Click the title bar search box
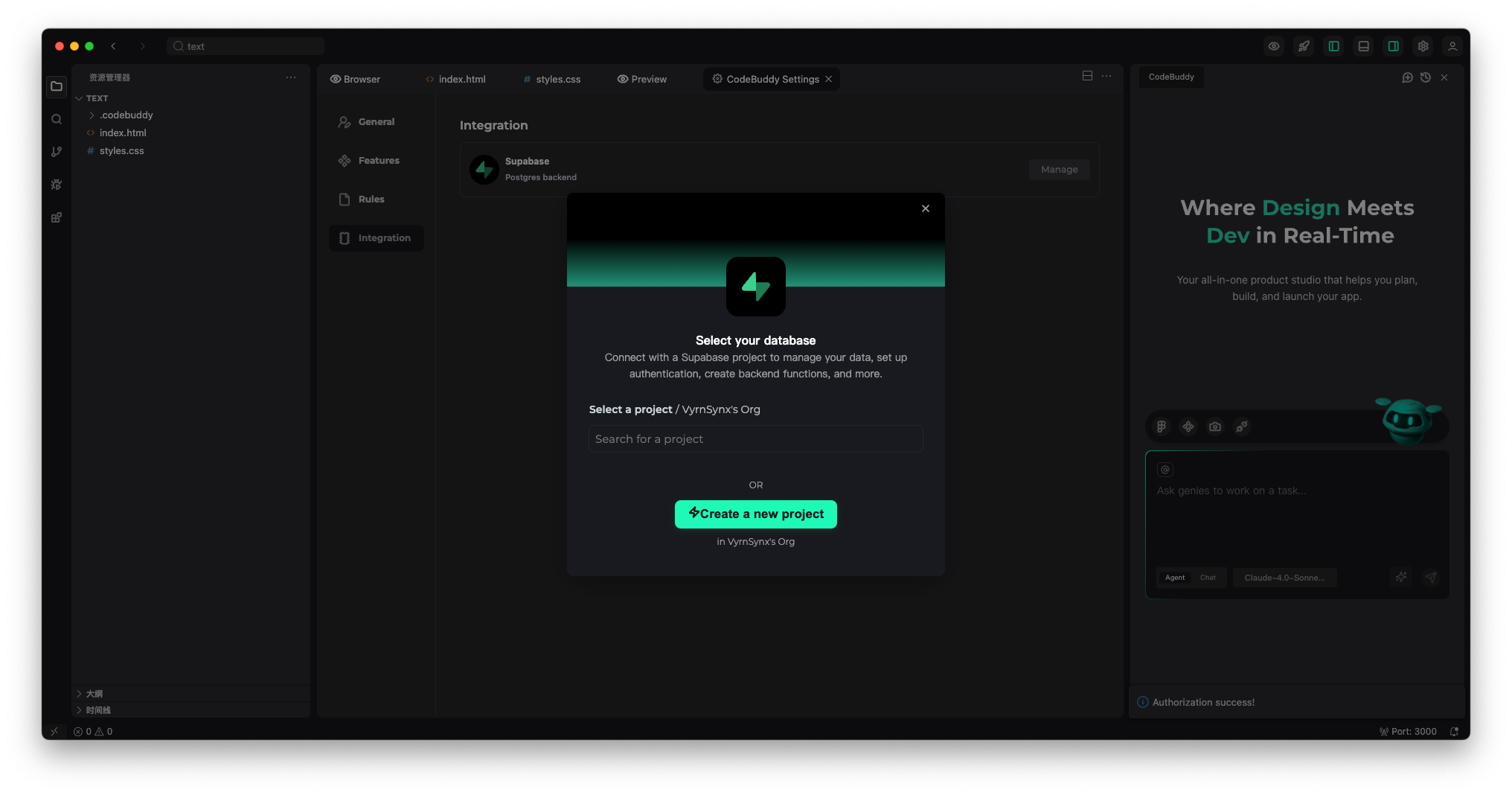Image resolution: width=1512 pixels, height=795 pixels. [246, 46]
